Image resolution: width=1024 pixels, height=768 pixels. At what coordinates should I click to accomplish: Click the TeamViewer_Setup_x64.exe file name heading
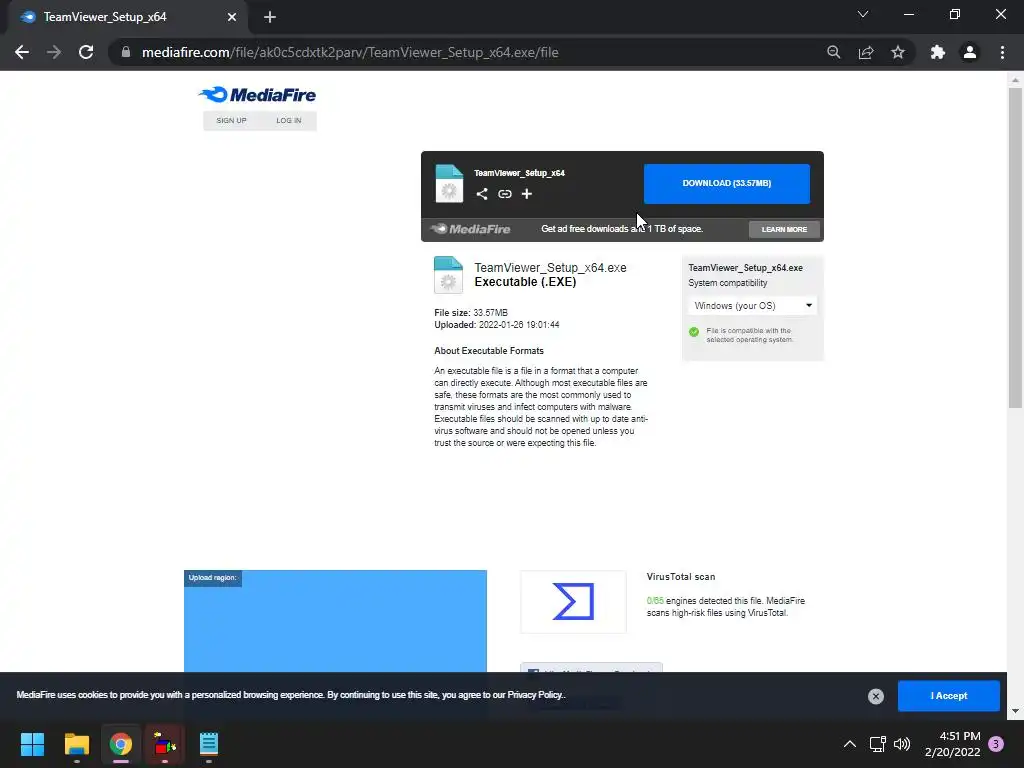(550, 268)
